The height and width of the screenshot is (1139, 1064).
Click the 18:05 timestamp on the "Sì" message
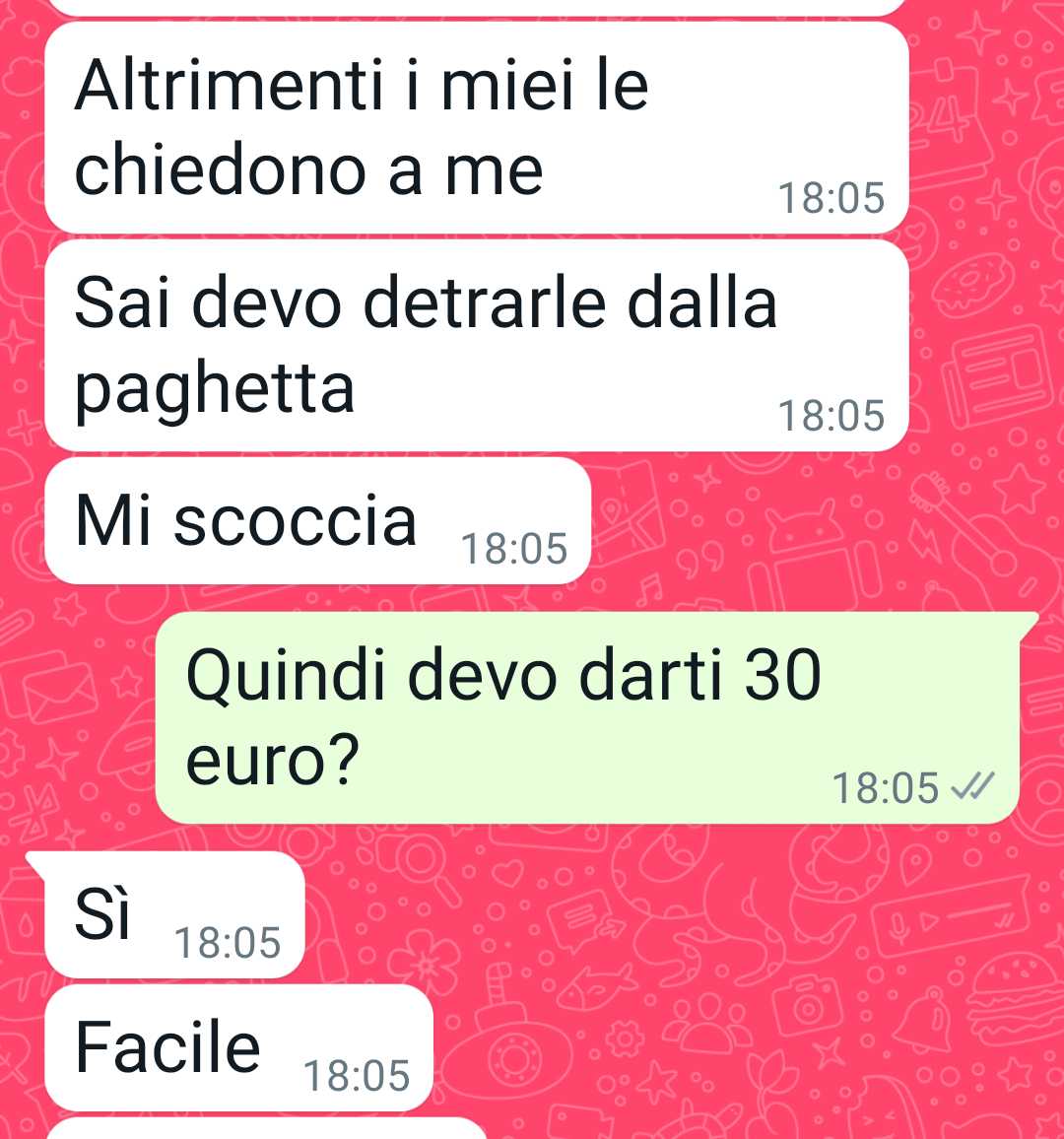tap(228, 943)
